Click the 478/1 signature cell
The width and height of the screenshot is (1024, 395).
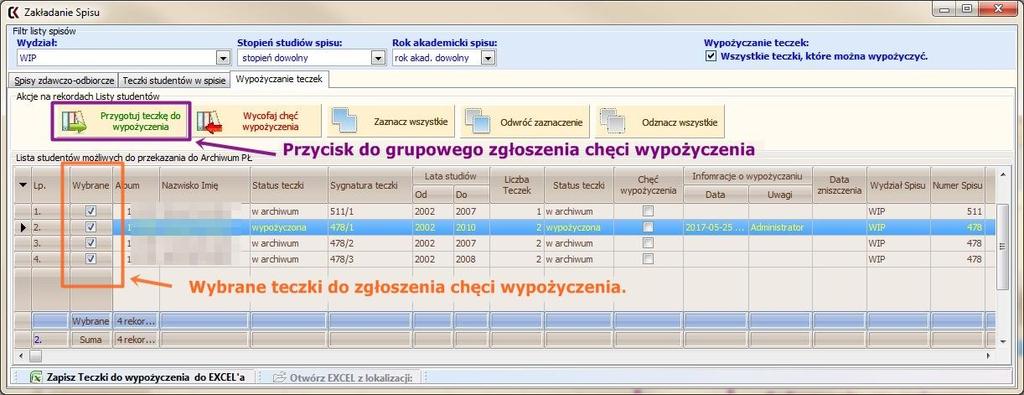369,227
